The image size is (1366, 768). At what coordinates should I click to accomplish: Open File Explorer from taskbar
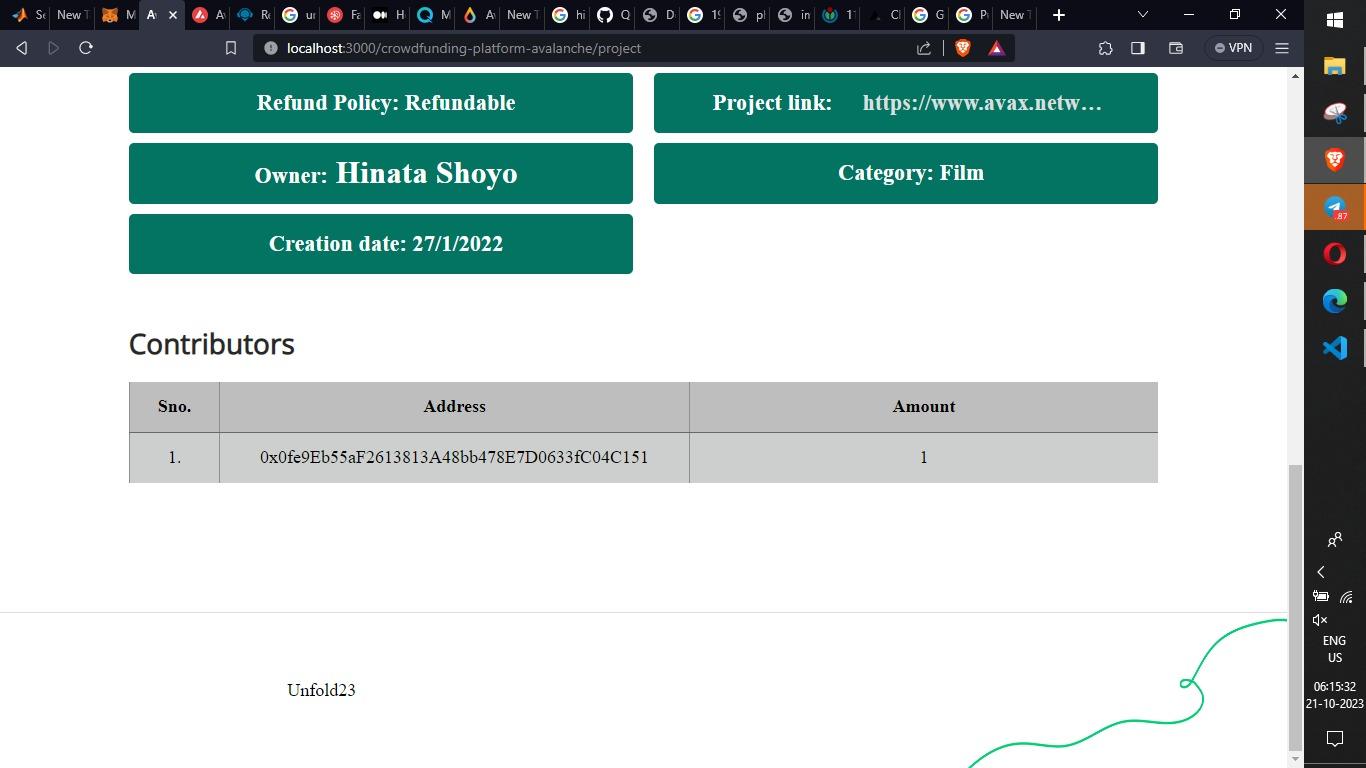pos(1335,66)
